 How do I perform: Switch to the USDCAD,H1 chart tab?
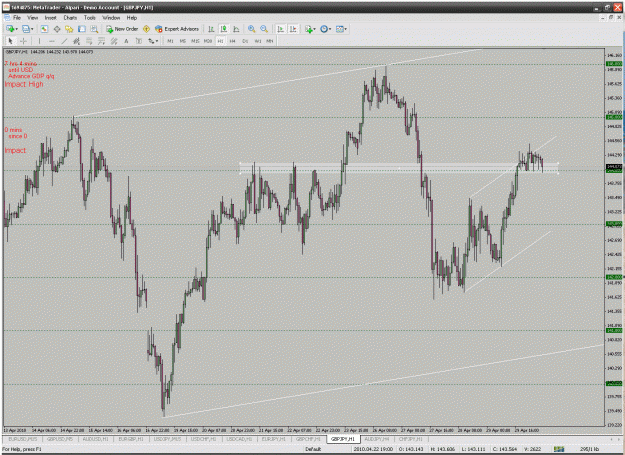click(x=239, y=439)
